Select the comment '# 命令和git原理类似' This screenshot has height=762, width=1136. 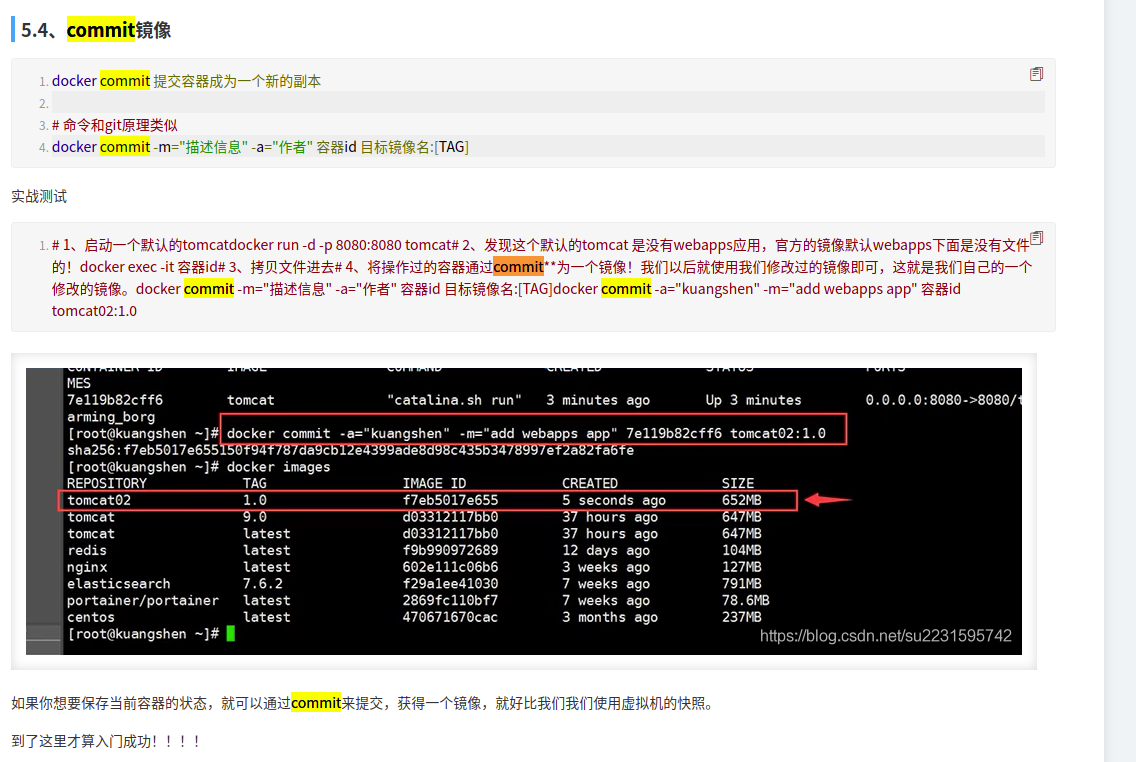114,125
